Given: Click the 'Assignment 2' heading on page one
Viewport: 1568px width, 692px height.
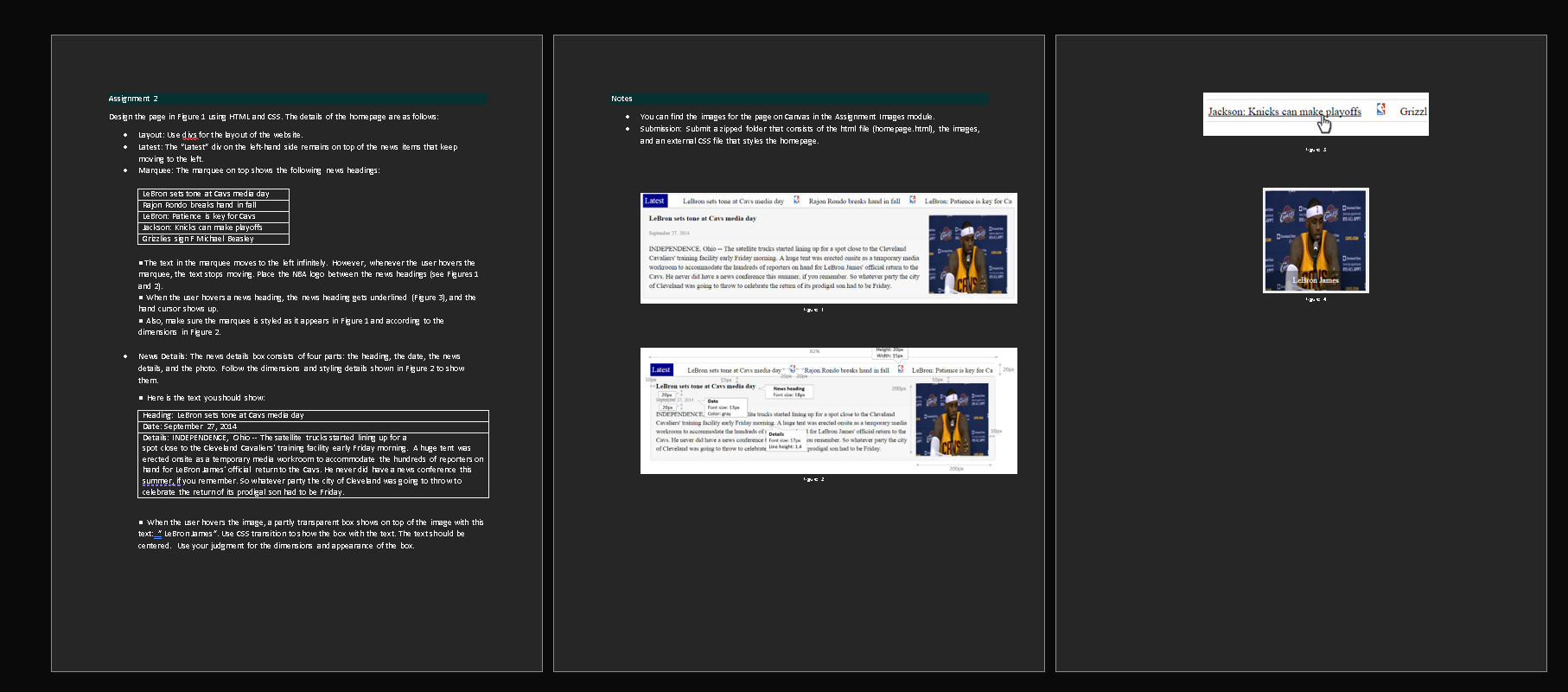Looking at the screenshot, I should pos(133,99).
